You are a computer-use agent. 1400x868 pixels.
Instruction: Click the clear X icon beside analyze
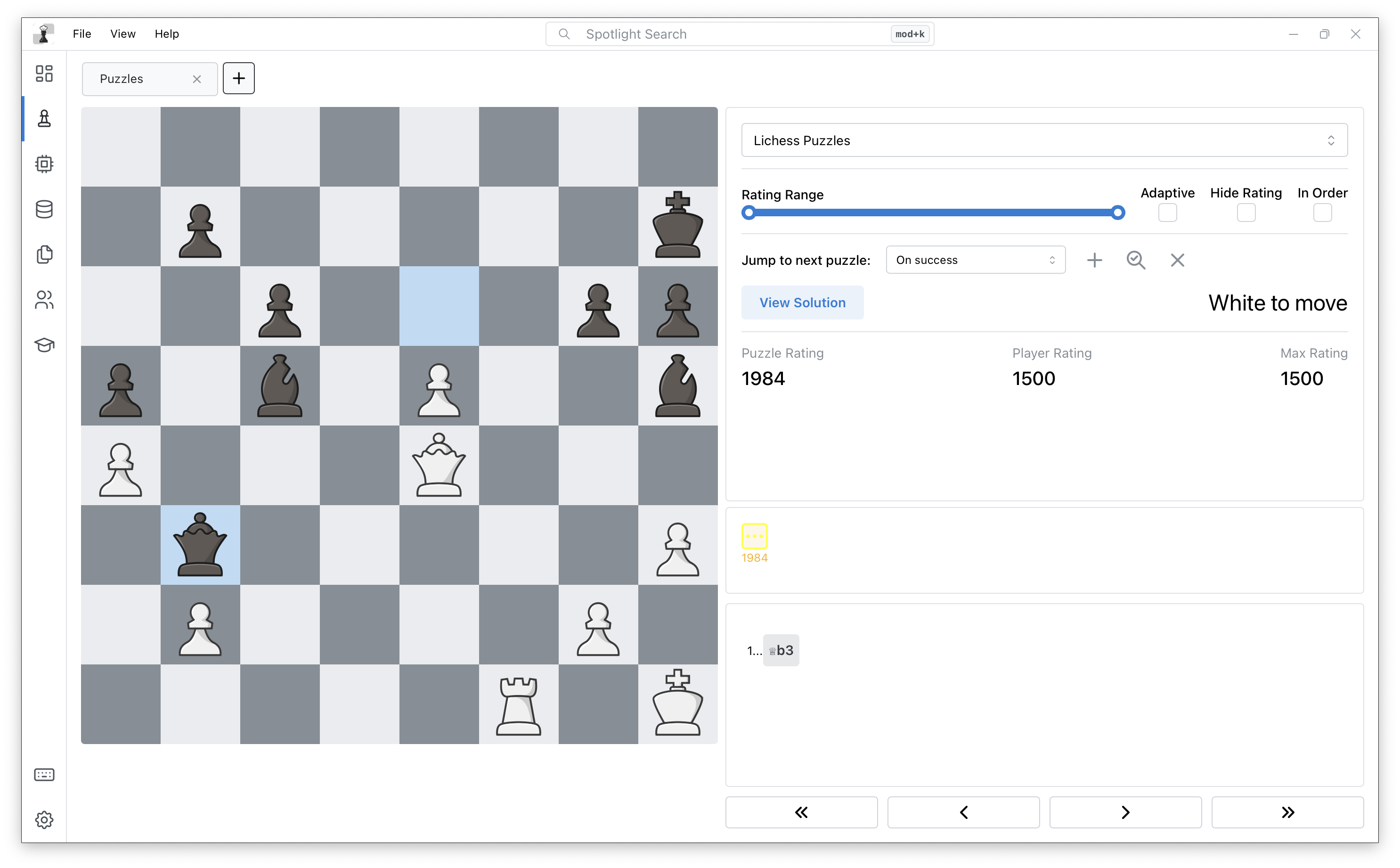coord(1177,260)
